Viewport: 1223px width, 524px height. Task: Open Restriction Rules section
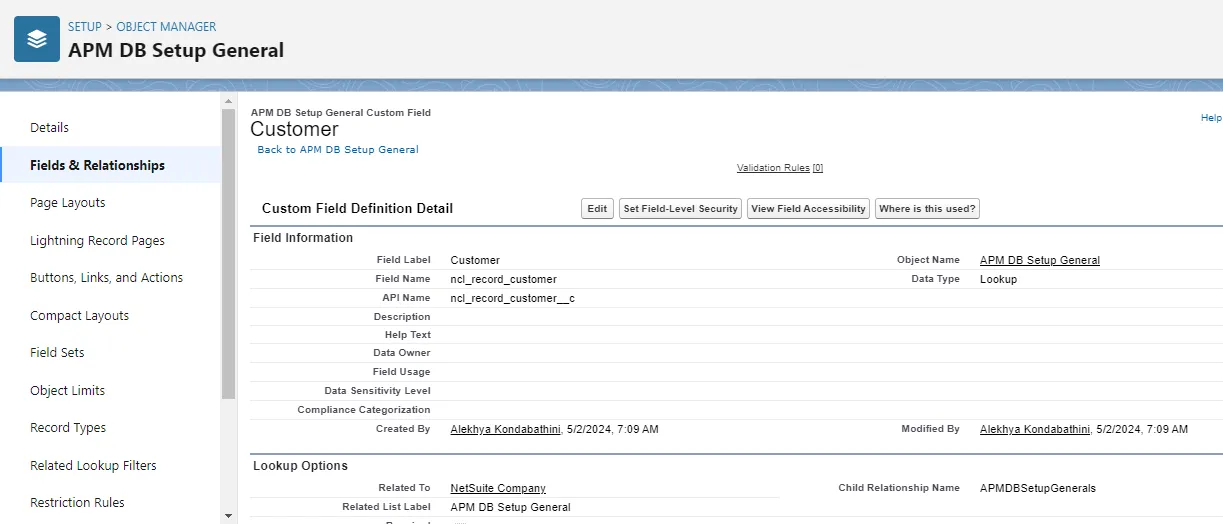pyautogui.click(x=78, y=503)
